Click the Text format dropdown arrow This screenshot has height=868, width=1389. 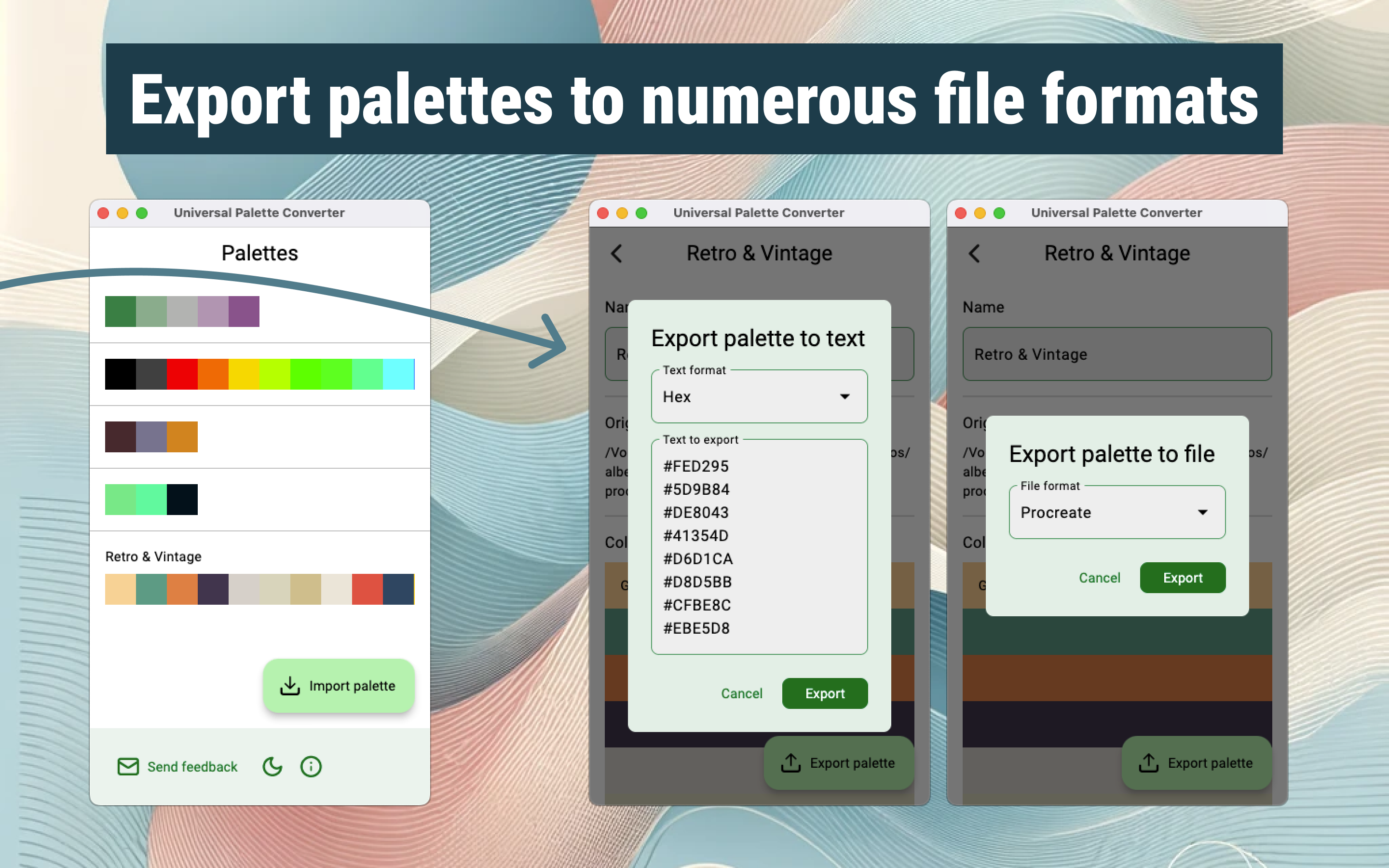(844, 397)
